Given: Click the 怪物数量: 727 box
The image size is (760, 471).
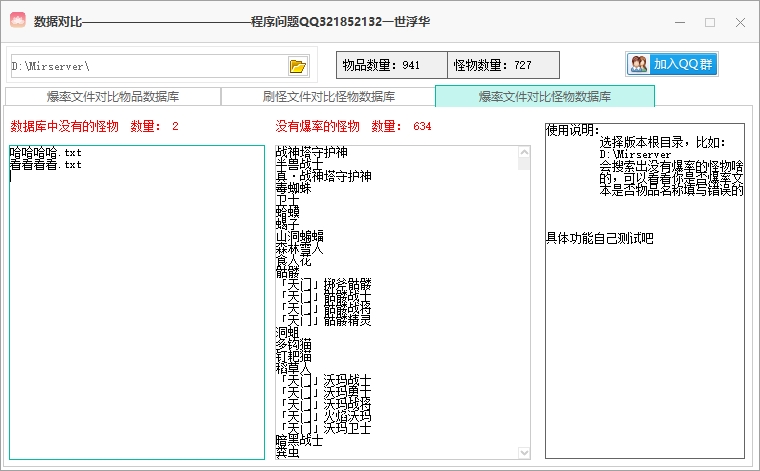Looking at the screenshot, I should coord(503,65).
